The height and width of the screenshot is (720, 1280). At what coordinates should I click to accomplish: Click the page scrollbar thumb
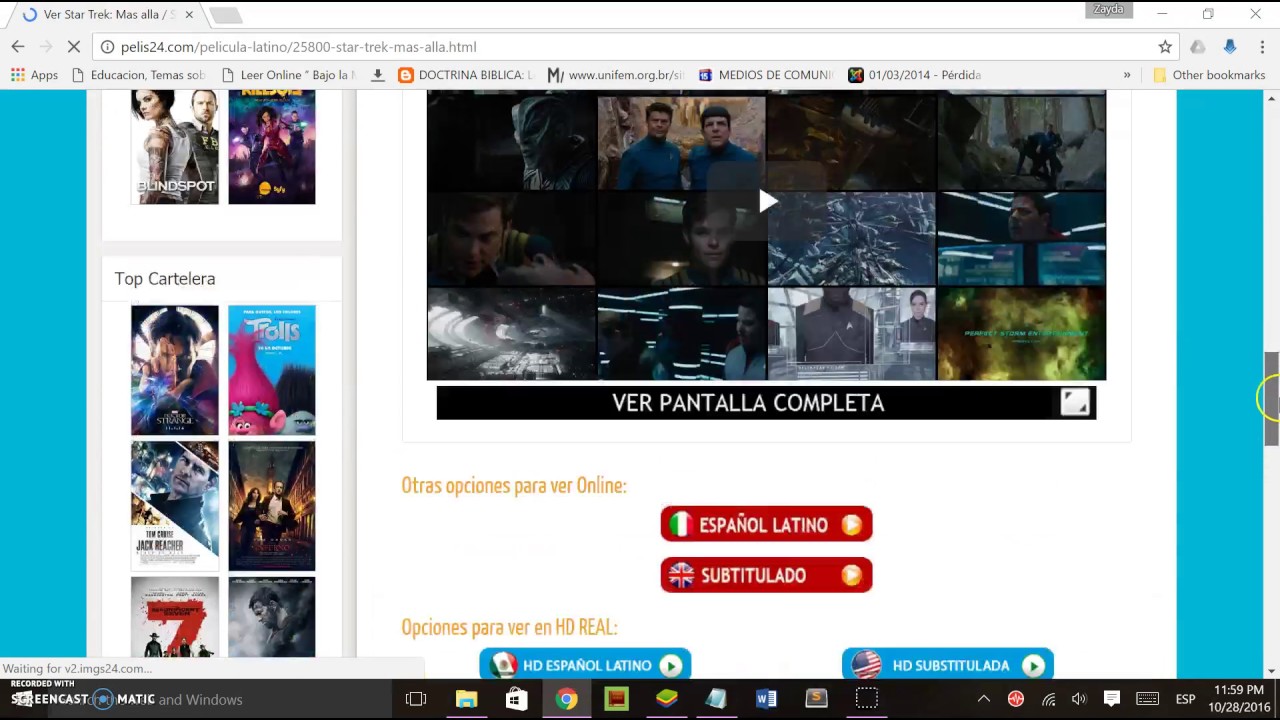(1271, 399)
